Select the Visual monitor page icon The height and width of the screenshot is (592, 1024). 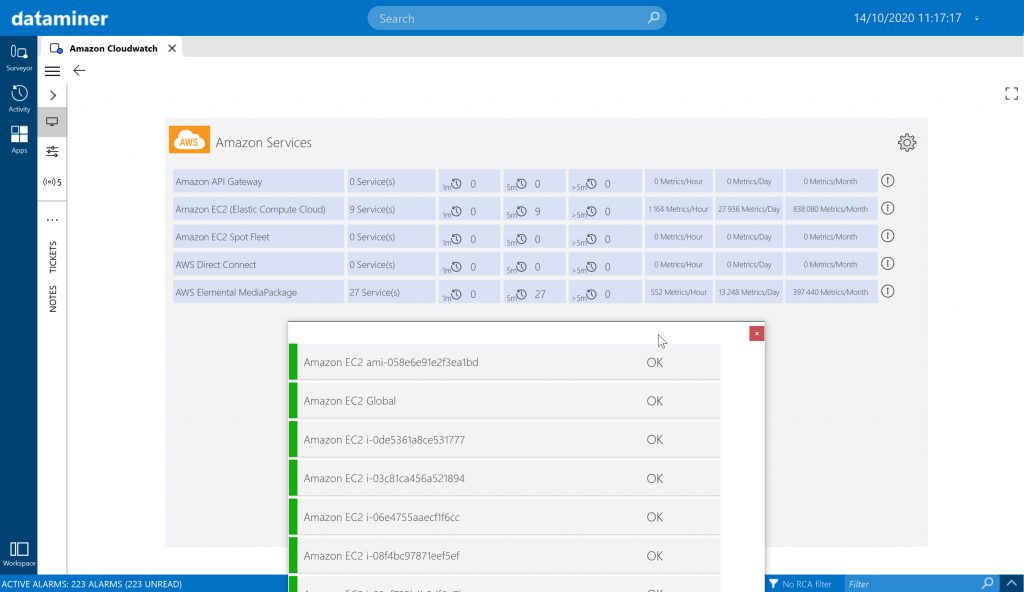coord(52,122)
